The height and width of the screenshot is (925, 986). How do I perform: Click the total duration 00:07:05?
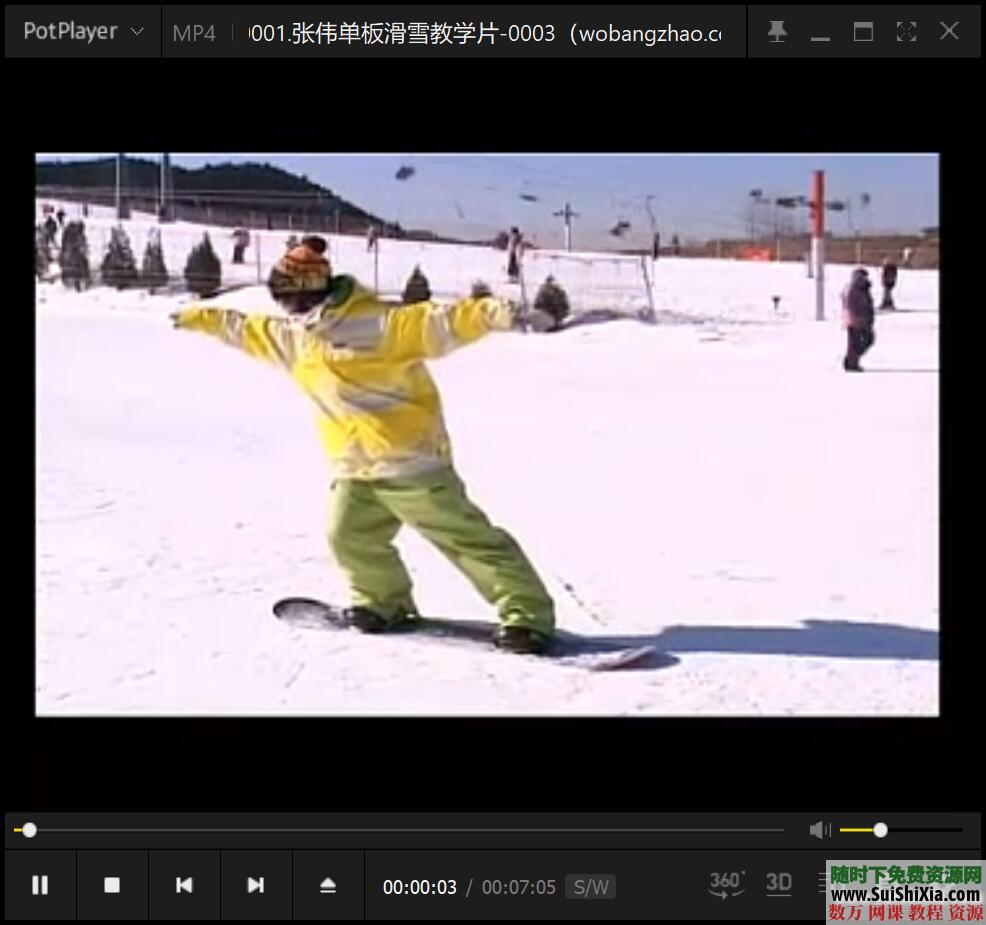pos(518,887)
